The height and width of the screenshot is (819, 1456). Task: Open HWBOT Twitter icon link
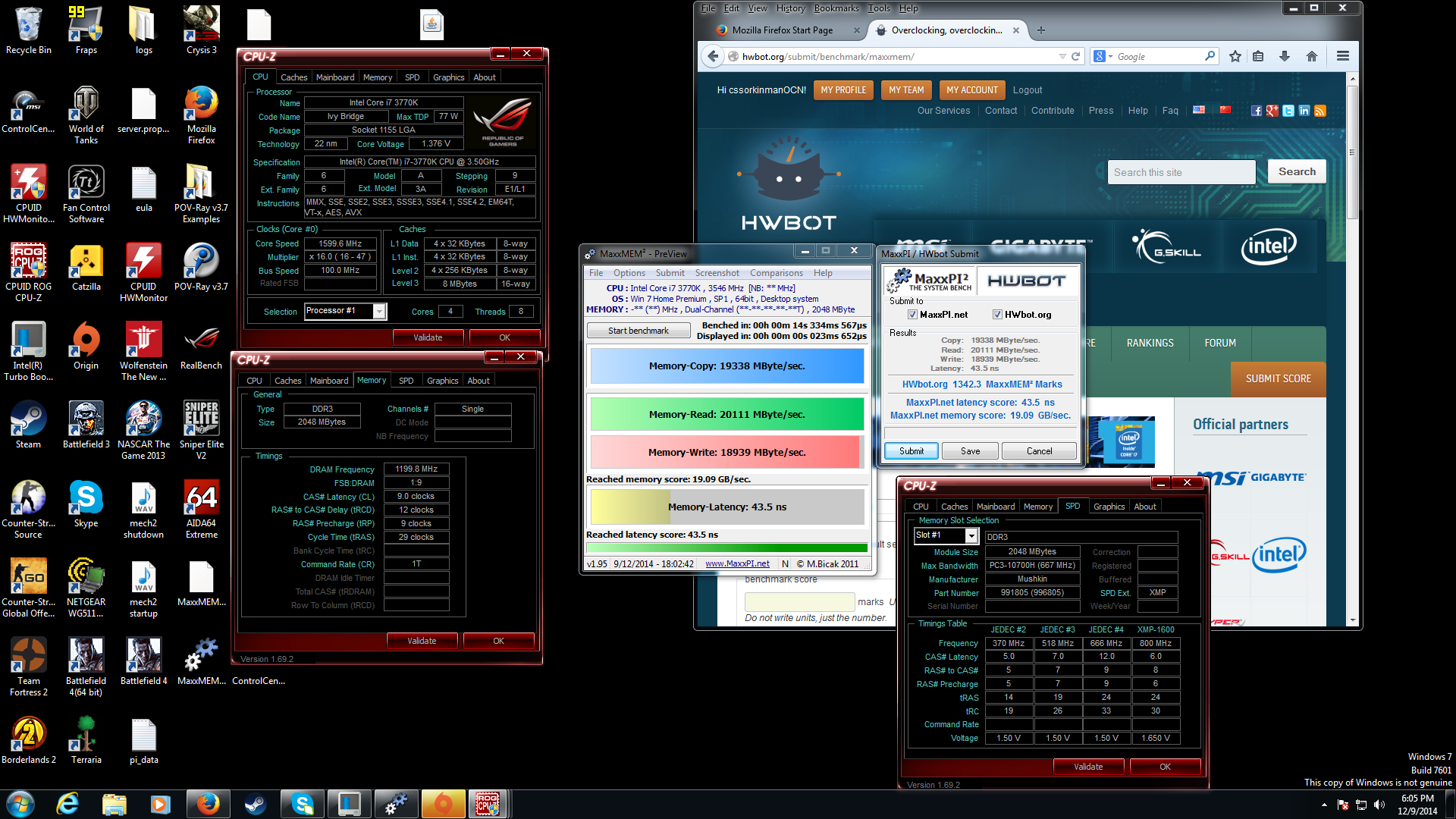pos(1288,111)
